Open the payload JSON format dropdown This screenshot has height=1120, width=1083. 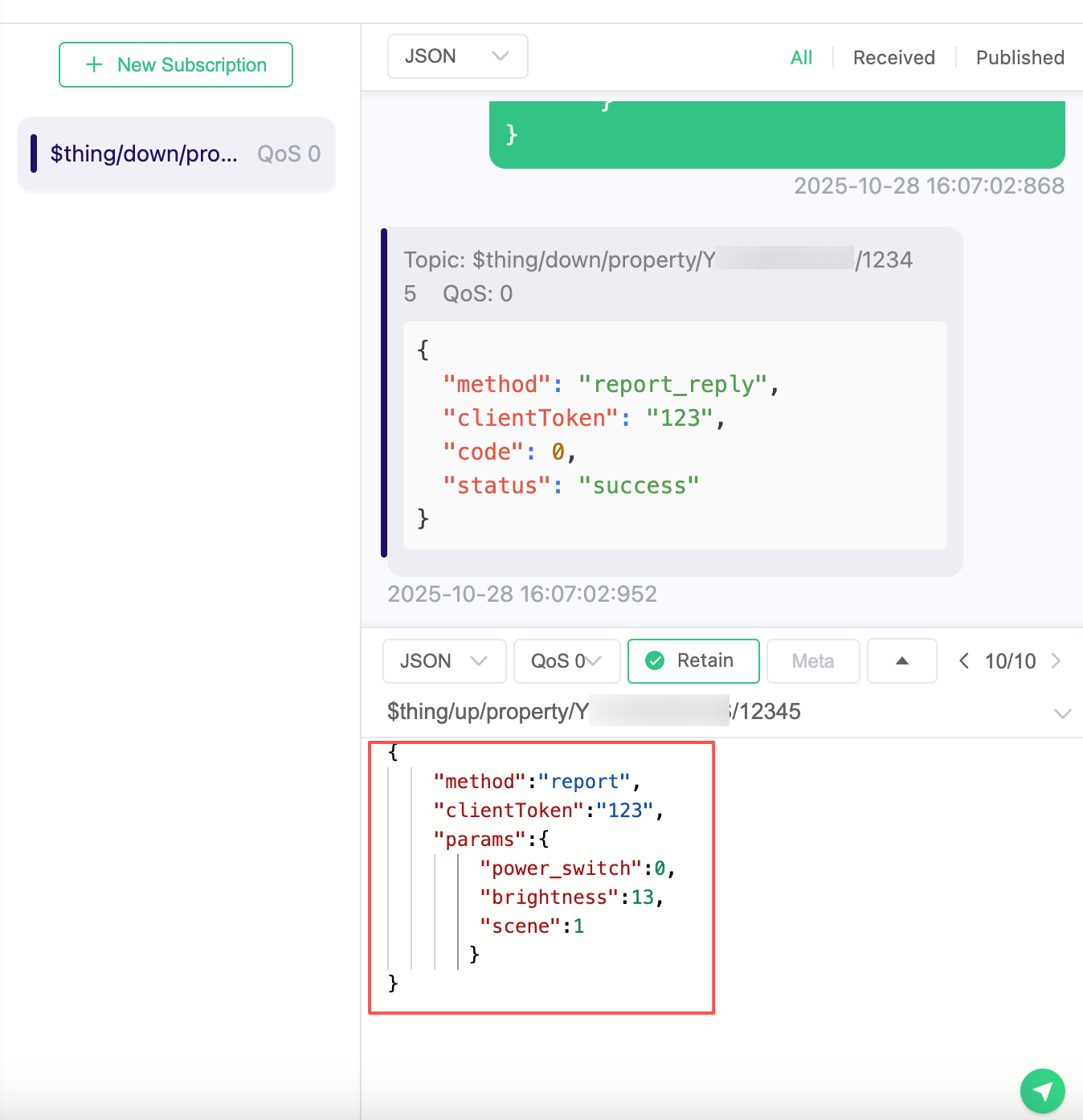pyautogui.click(x=444, y=661)
